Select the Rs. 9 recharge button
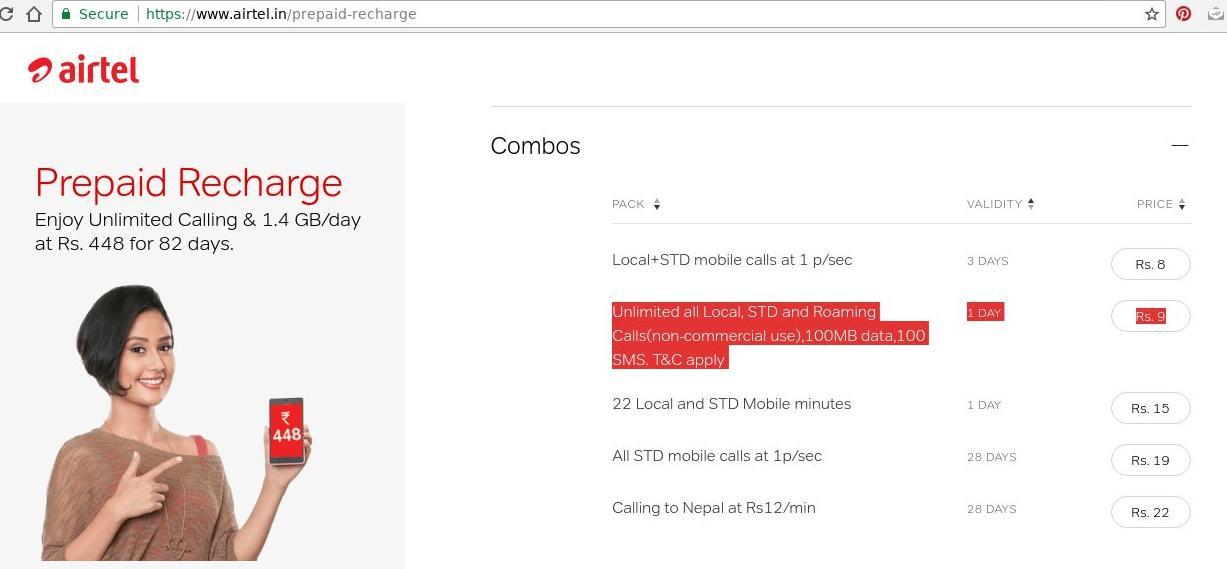 (1150, 316)
